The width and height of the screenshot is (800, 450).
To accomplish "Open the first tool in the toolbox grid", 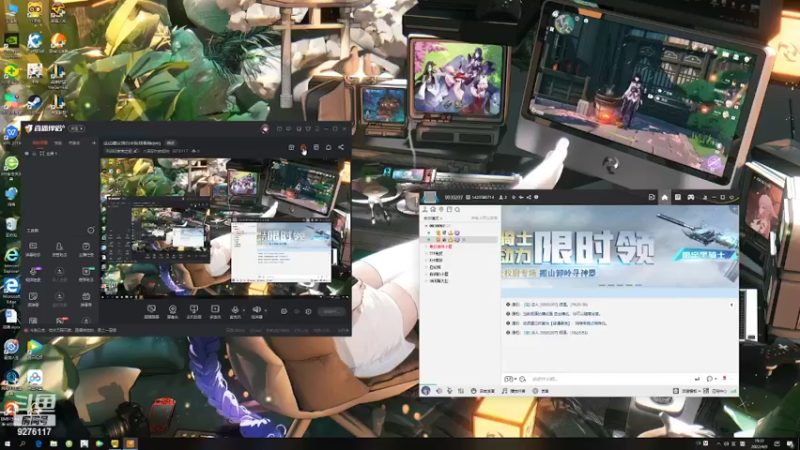I will [33, 249].
